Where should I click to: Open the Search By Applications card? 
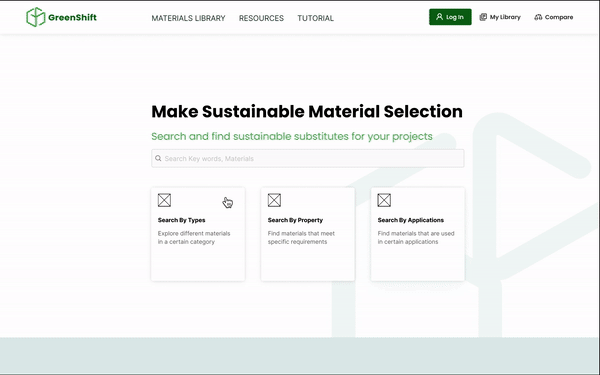[417, 234]
